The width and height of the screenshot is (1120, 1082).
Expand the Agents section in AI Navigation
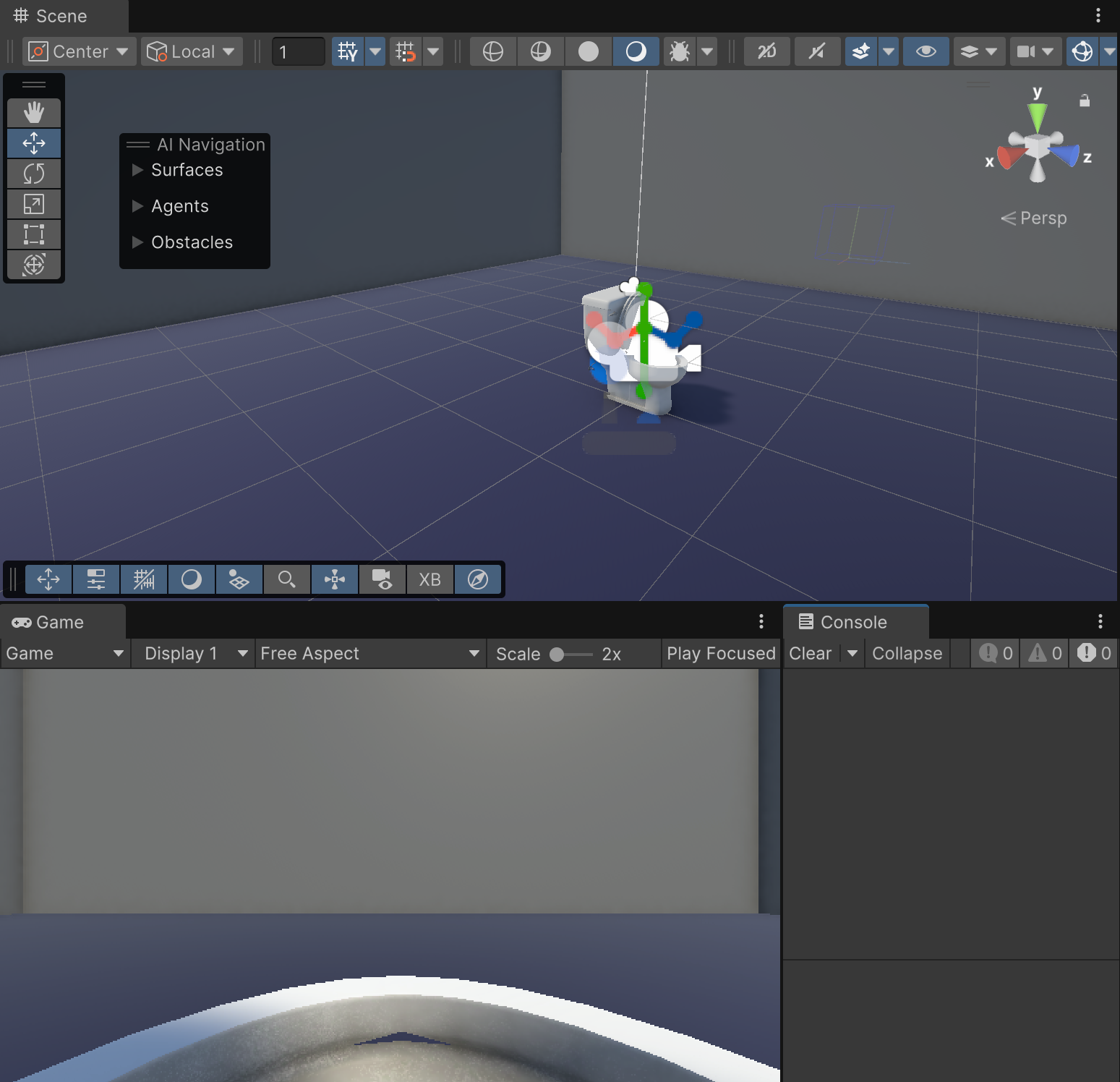(x=137, y=206)
